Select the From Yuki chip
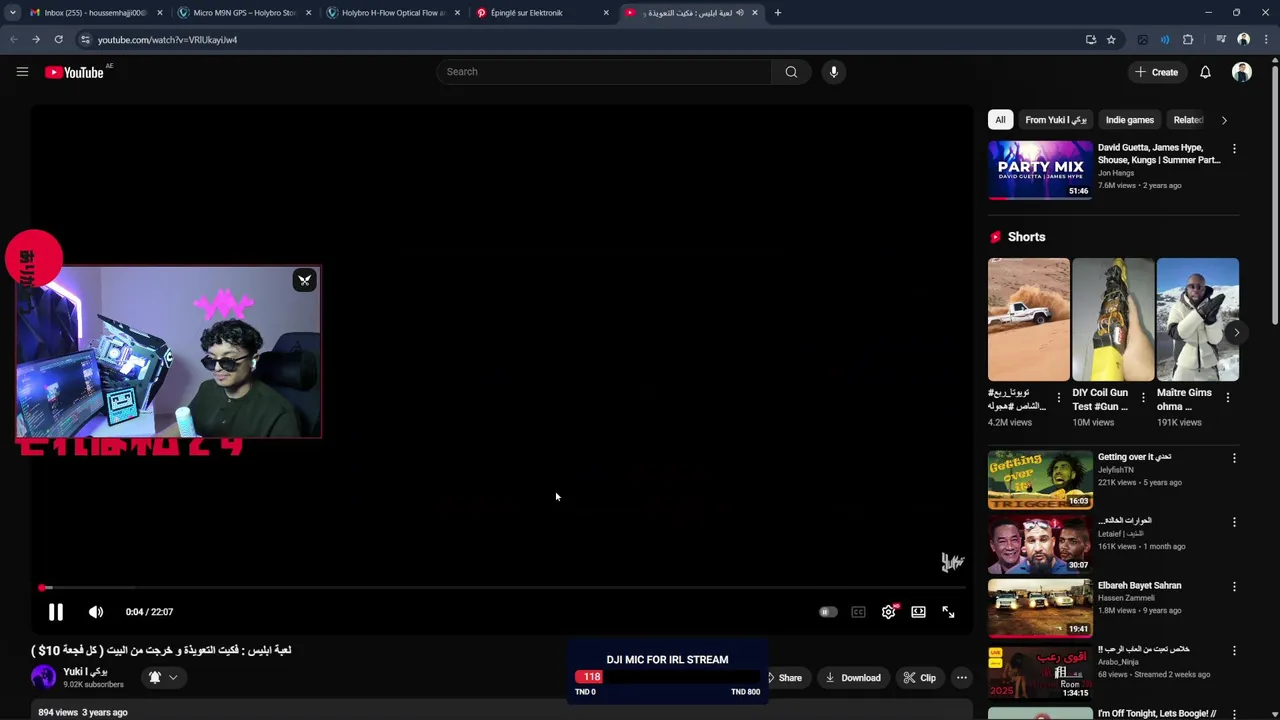The image size is (1280, 720). click(1055, 120)
